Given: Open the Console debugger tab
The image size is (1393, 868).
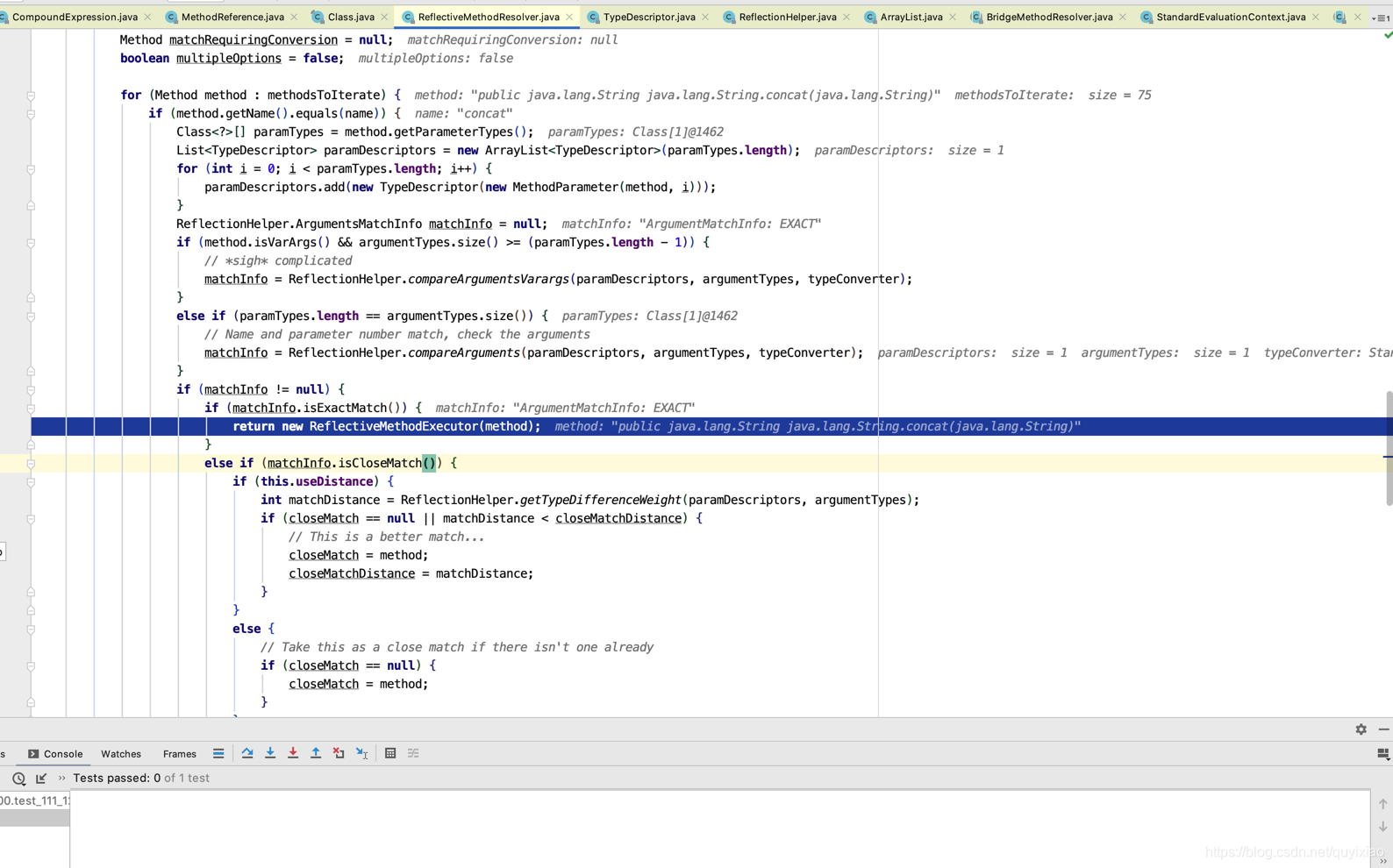Looking at the screenshot, I should tap(55, 754).
